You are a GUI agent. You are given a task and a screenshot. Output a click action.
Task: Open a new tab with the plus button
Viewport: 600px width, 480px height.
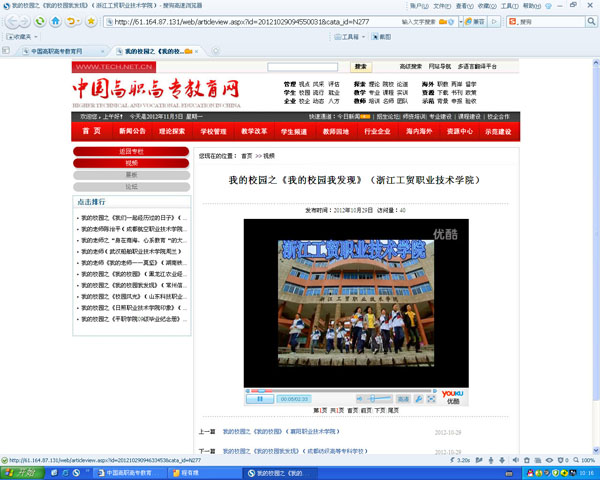tap(216, 51)
